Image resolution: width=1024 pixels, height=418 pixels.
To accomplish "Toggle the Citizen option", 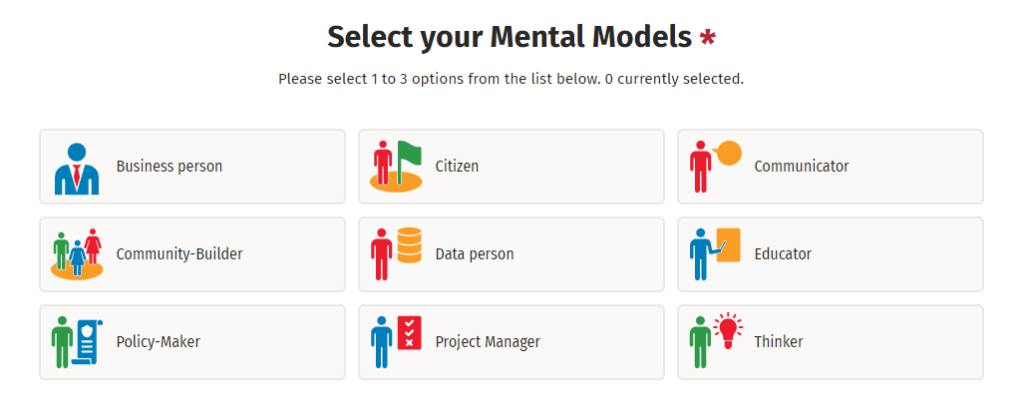I will [511, 167].
